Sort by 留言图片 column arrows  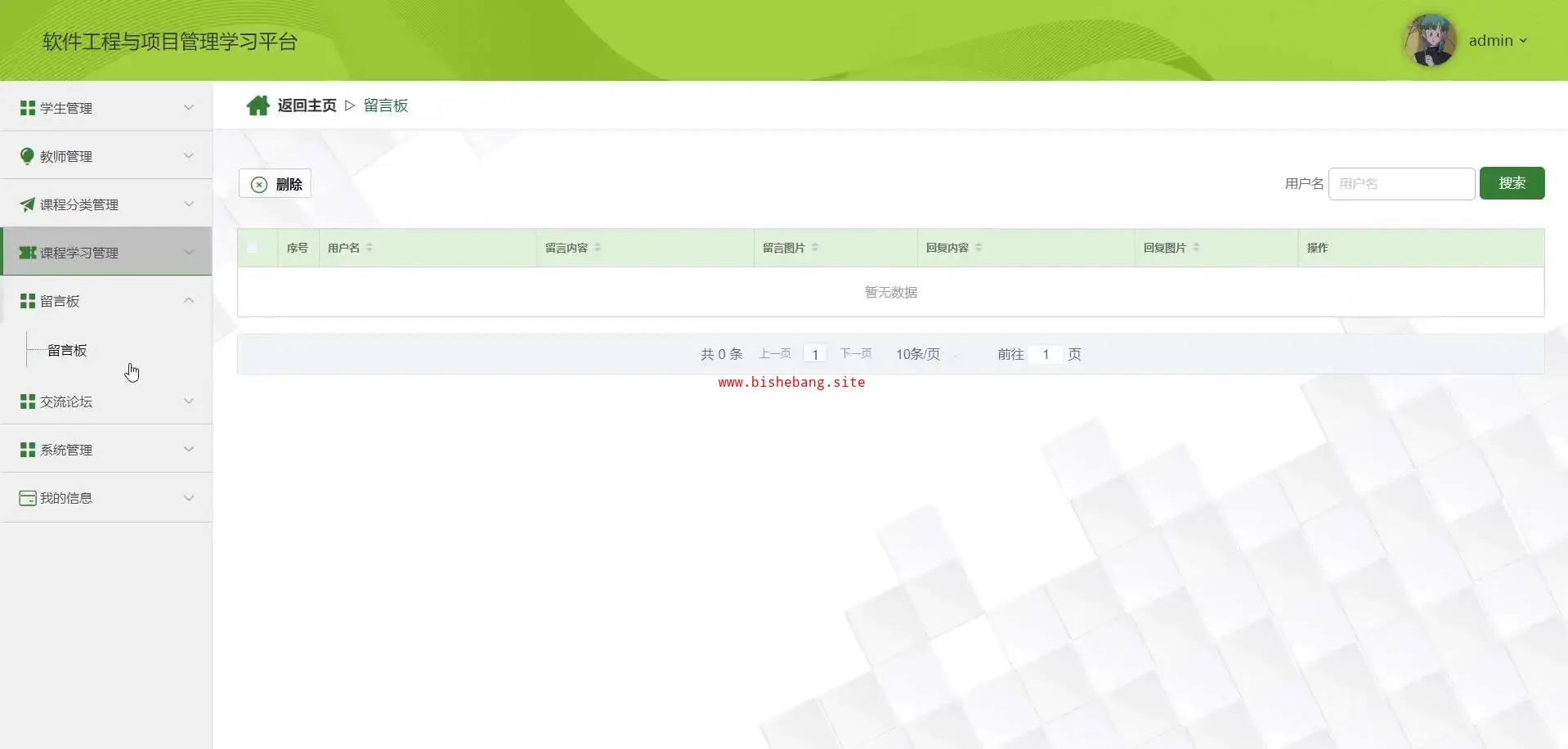(x=815, y=248)
